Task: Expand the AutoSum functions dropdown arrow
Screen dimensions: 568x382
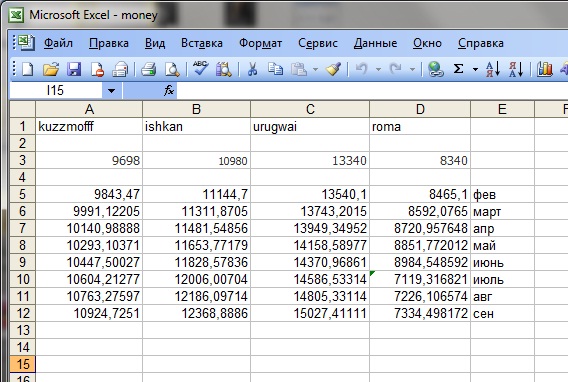Action: coord(475,69)
